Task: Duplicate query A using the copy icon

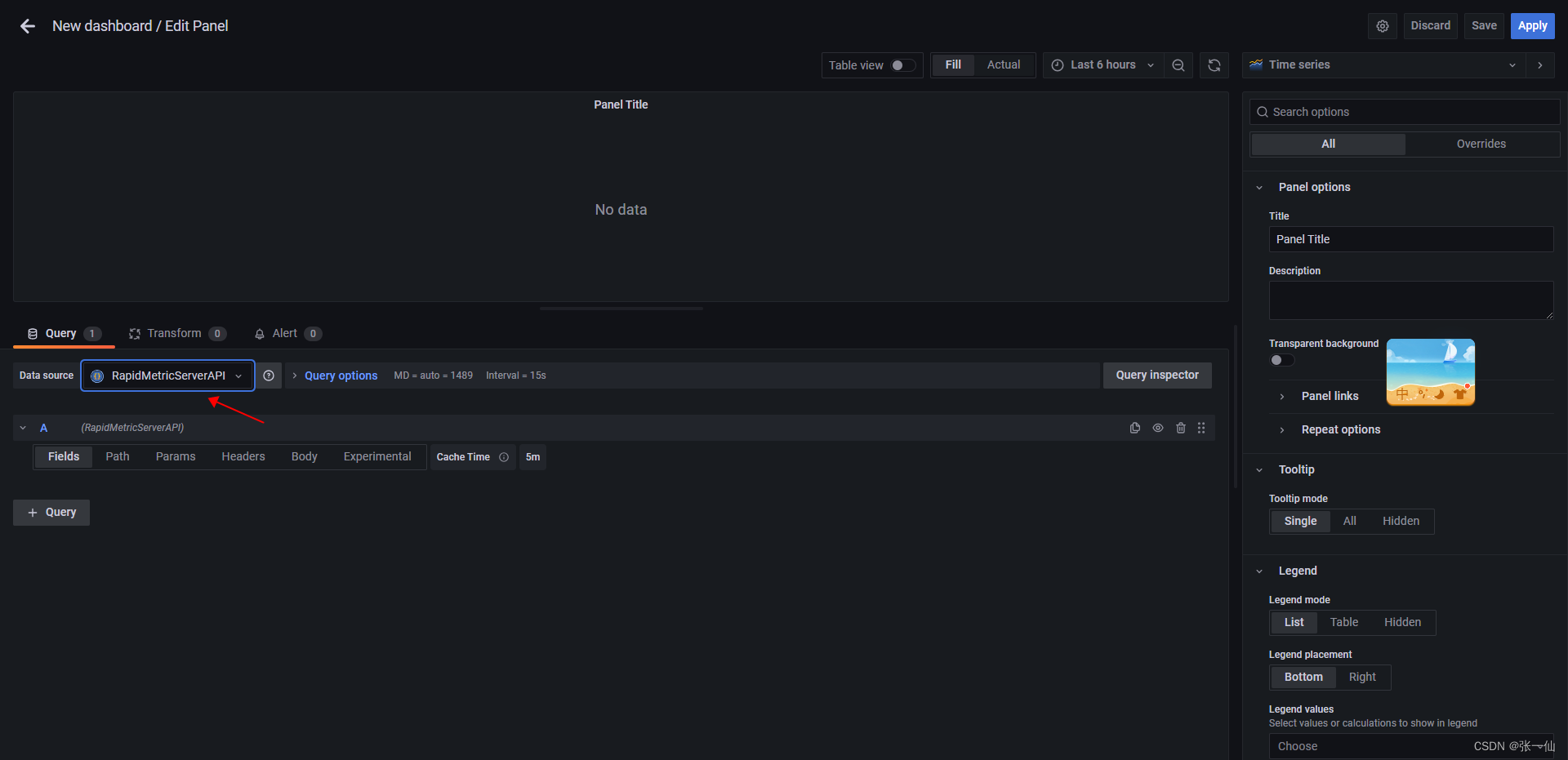Action: coord(1134,427)
